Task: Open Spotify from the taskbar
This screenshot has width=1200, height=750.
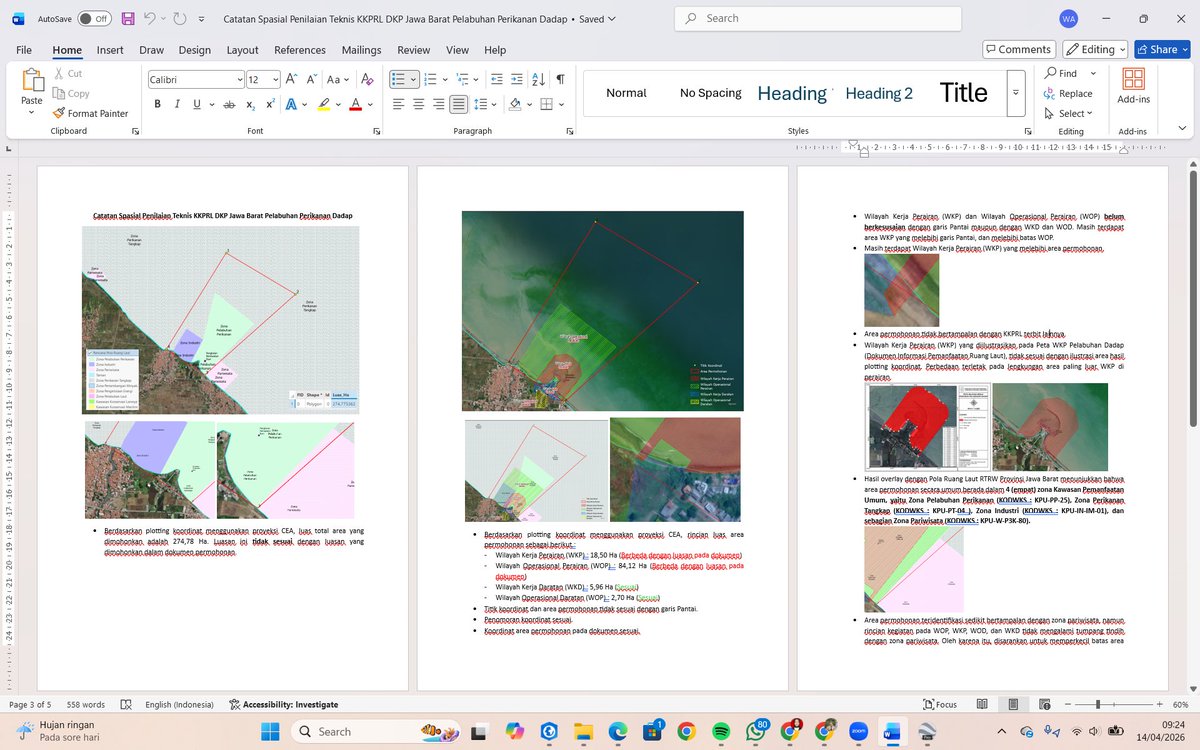Action: [722, 731]
